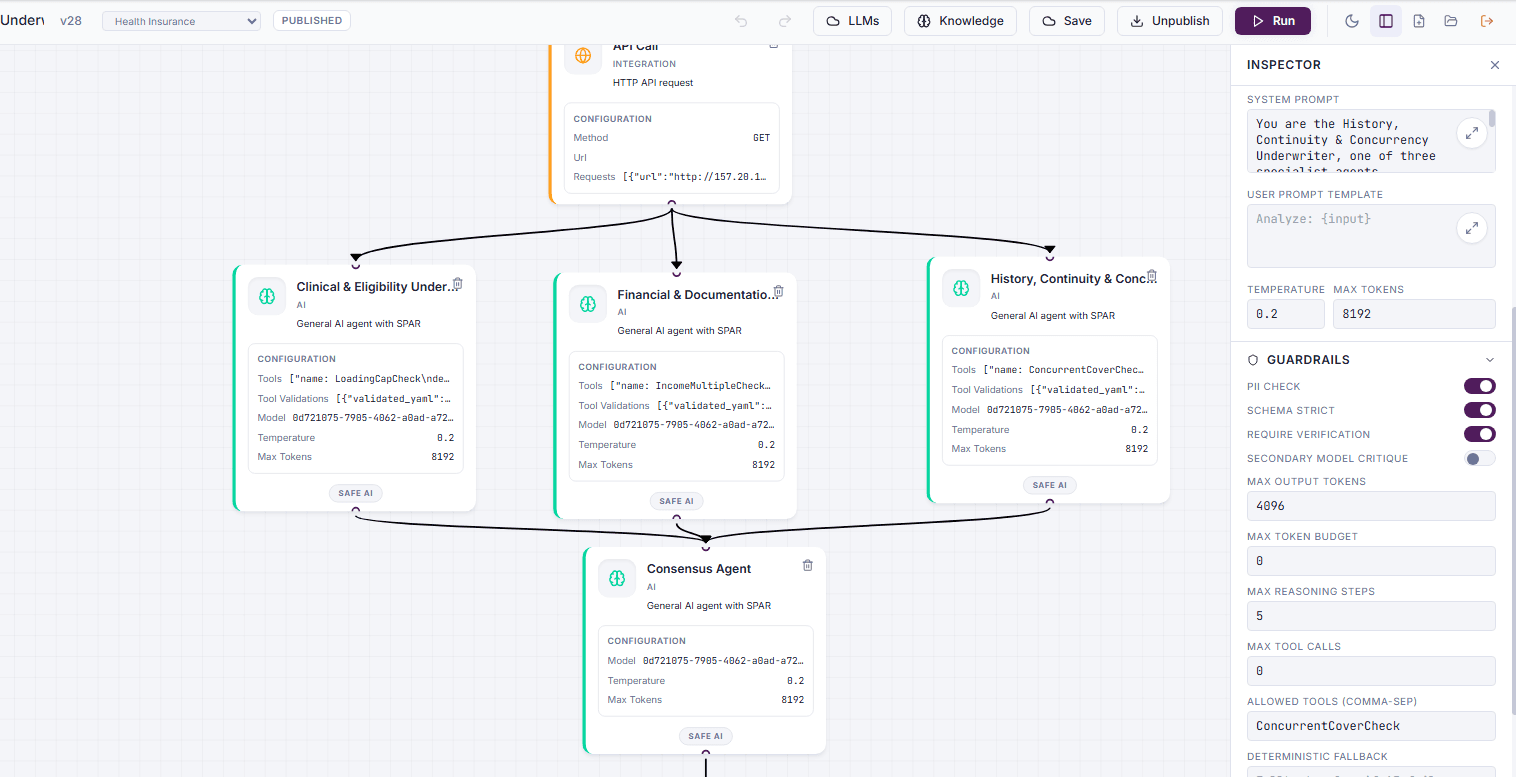The image size is (1517, 777).
Task: Run the workflow
Action: [x=1273, y=21]
